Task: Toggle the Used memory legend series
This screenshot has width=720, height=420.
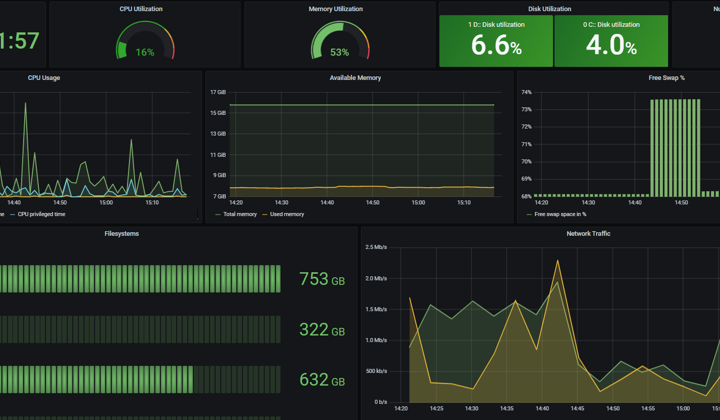Action: 283,214
